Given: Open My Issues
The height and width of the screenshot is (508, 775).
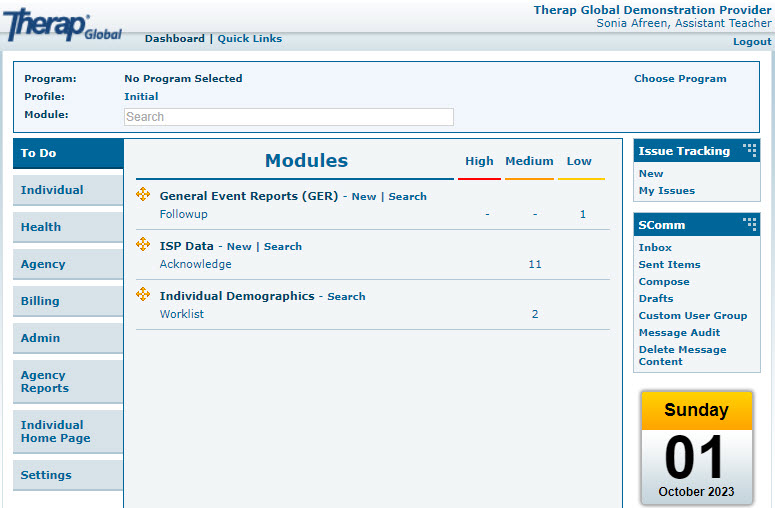Looking at the screenshot, I should click(x=667, y=191).
